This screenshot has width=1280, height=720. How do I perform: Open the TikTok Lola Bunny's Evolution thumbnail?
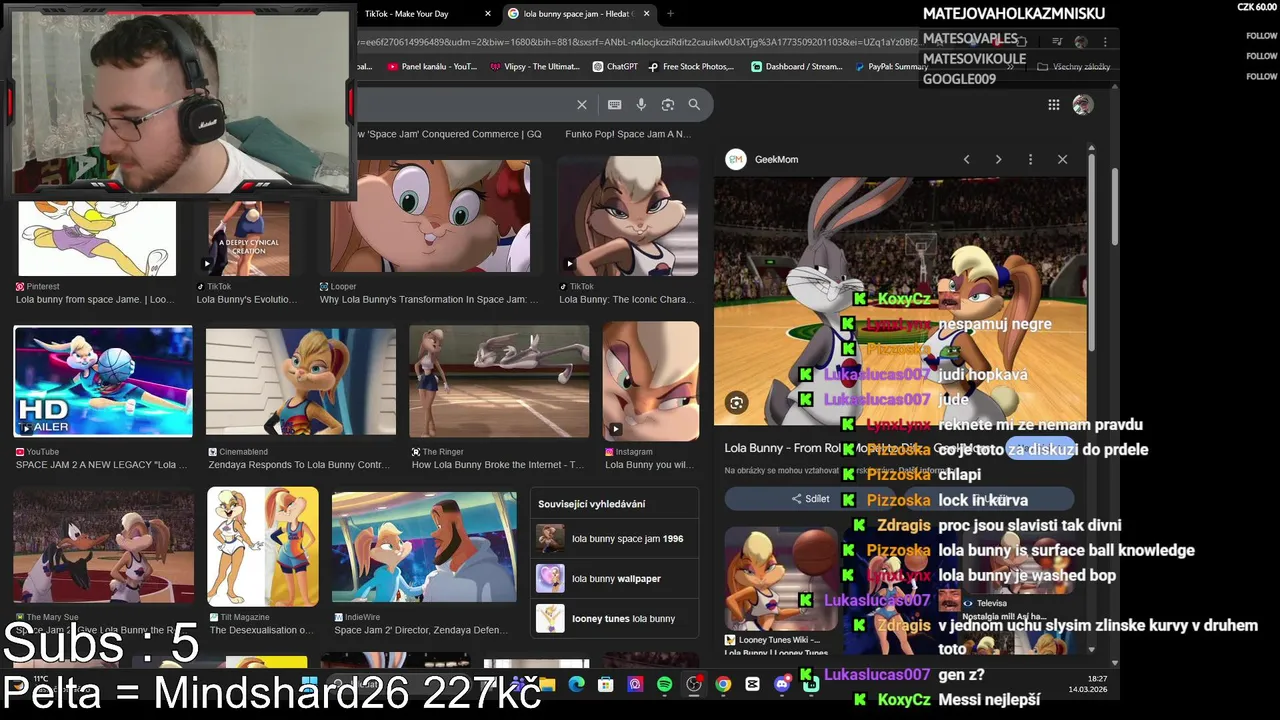[x=249, y=238]
